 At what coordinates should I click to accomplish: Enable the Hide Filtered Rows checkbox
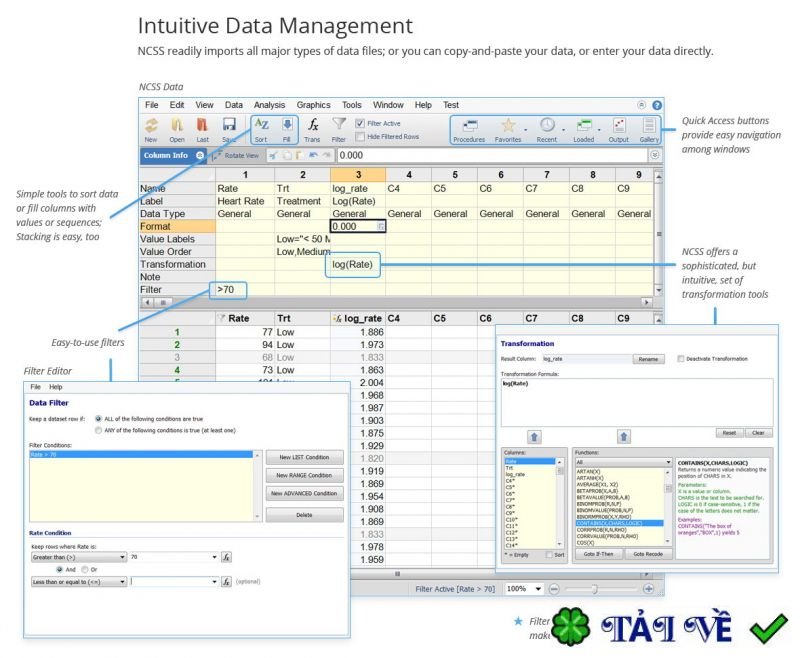(x=360, y=137)
